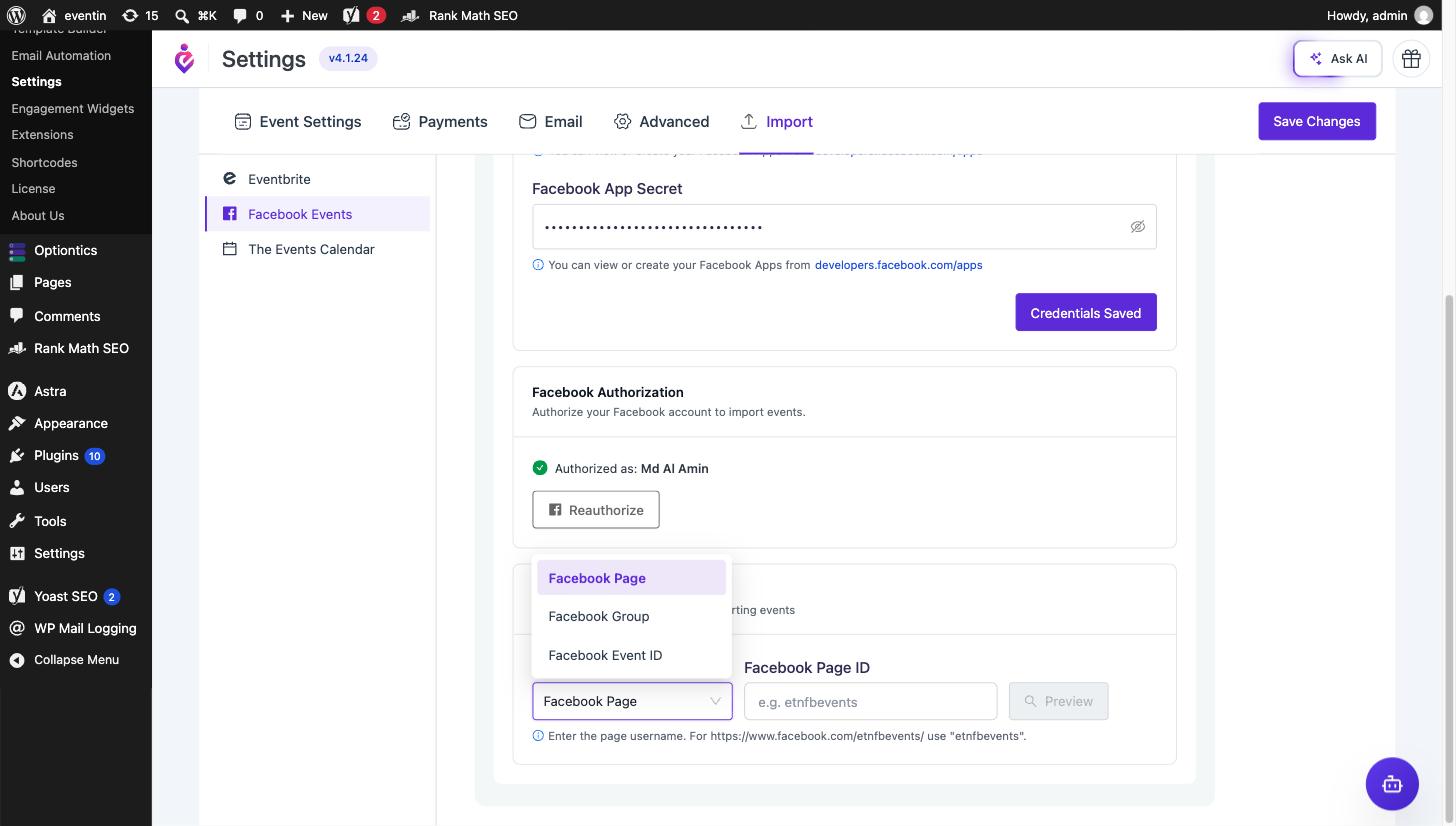Click the info icon beside page username hint
Screen dimensions: 1456x826
[538, 736]
